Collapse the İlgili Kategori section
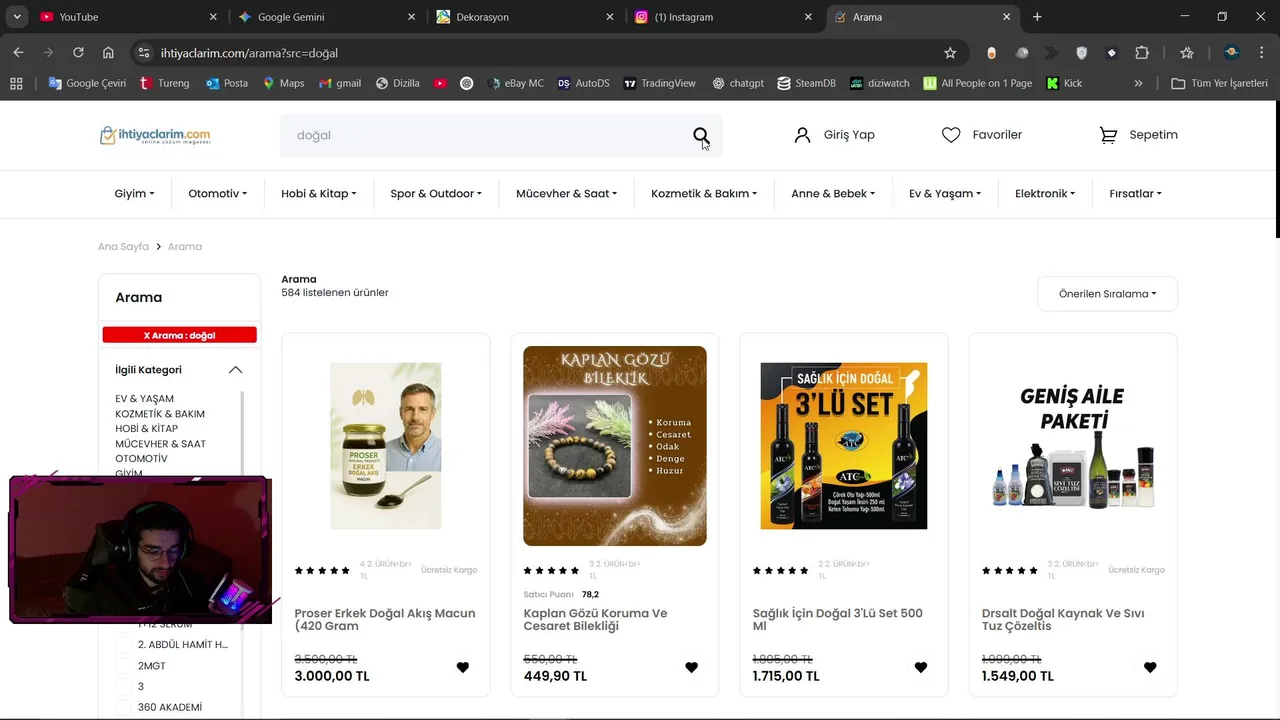This screenshot has width=1280, height=720. pos(235,370)
